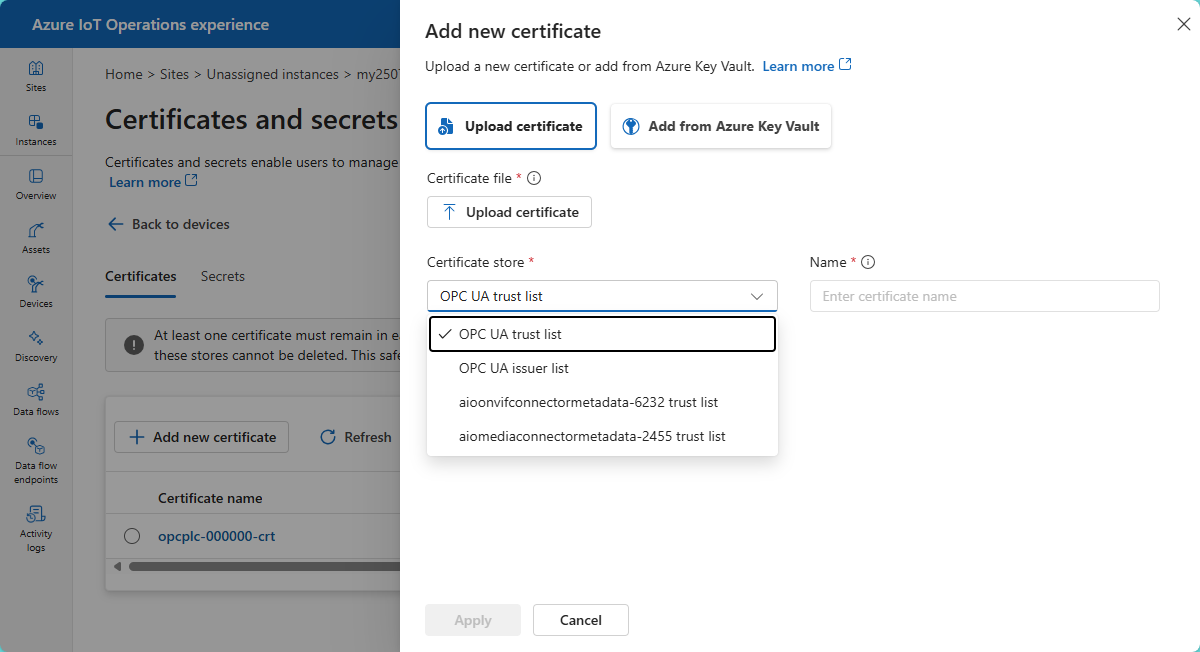Navigate to Assets in the sidebar
Viewport: 1200px width, 652px height.
[36, 238]
